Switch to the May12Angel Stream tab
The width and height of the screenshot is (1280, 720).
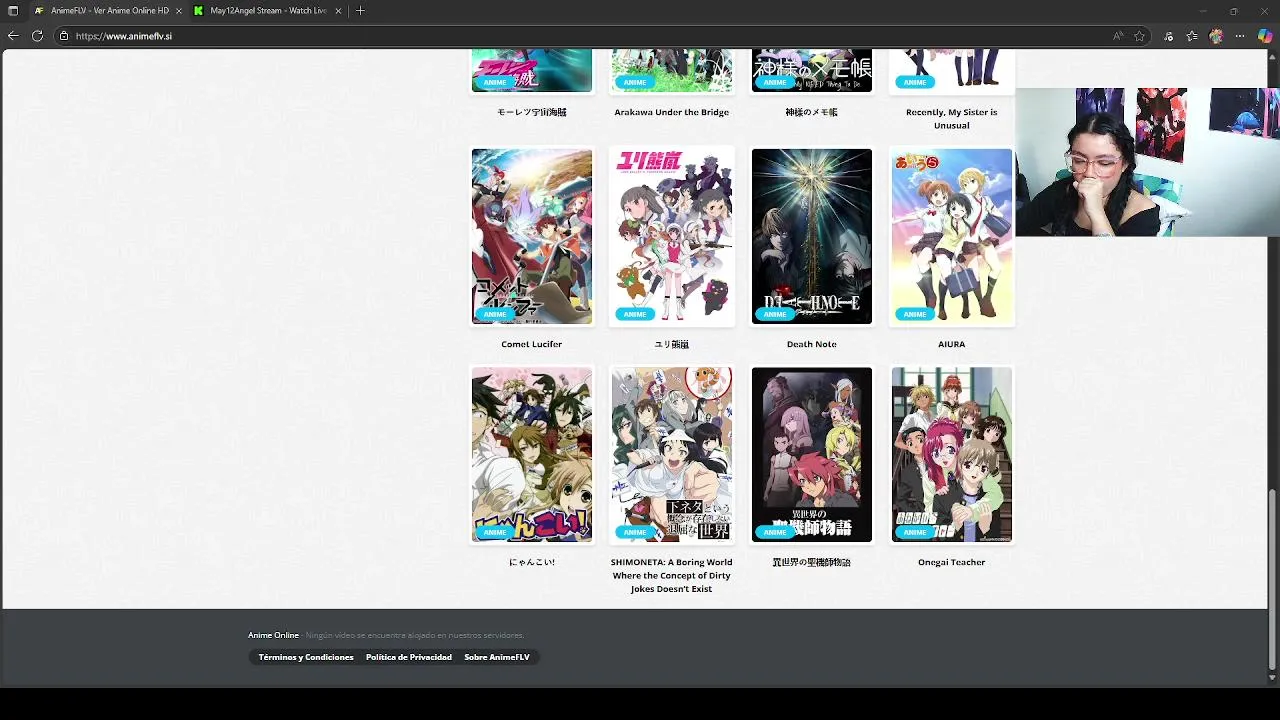268,11
